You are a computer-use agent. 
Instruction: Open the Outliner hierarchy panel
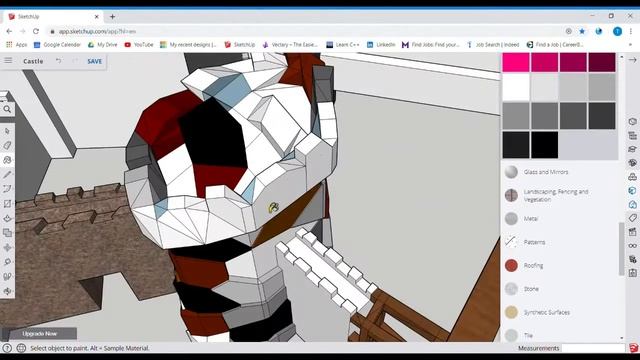tap(632, 136)
